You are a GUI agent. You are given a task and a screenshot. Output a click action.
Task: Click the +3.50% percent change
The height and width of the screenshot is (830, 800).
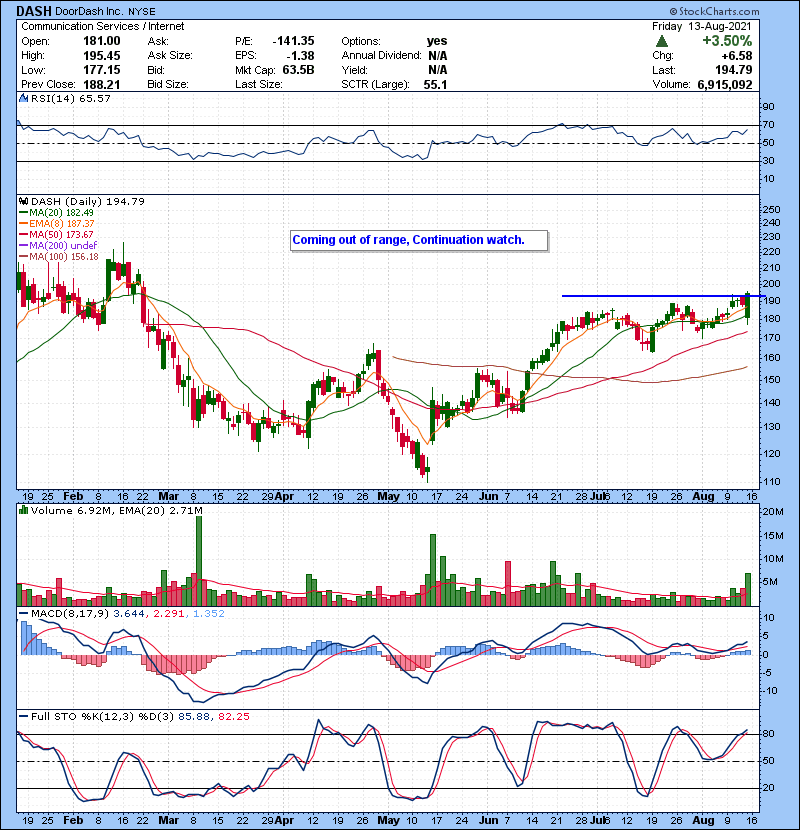[x=727, y=41]
